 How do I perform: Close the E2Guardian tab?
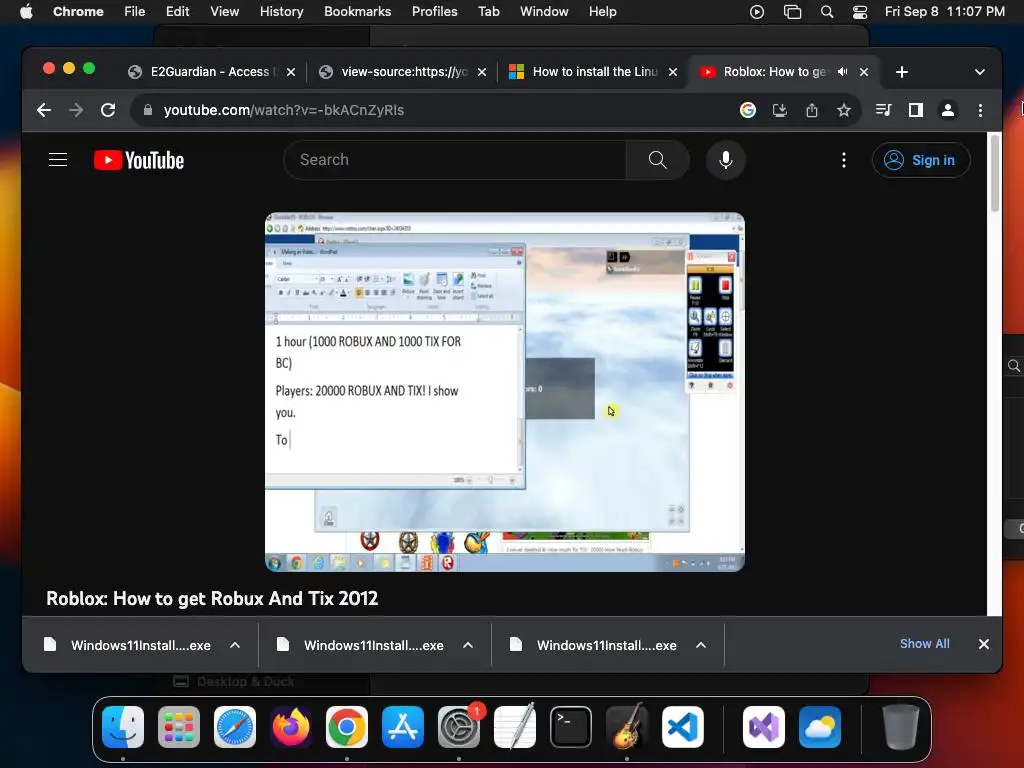(291, 72)
